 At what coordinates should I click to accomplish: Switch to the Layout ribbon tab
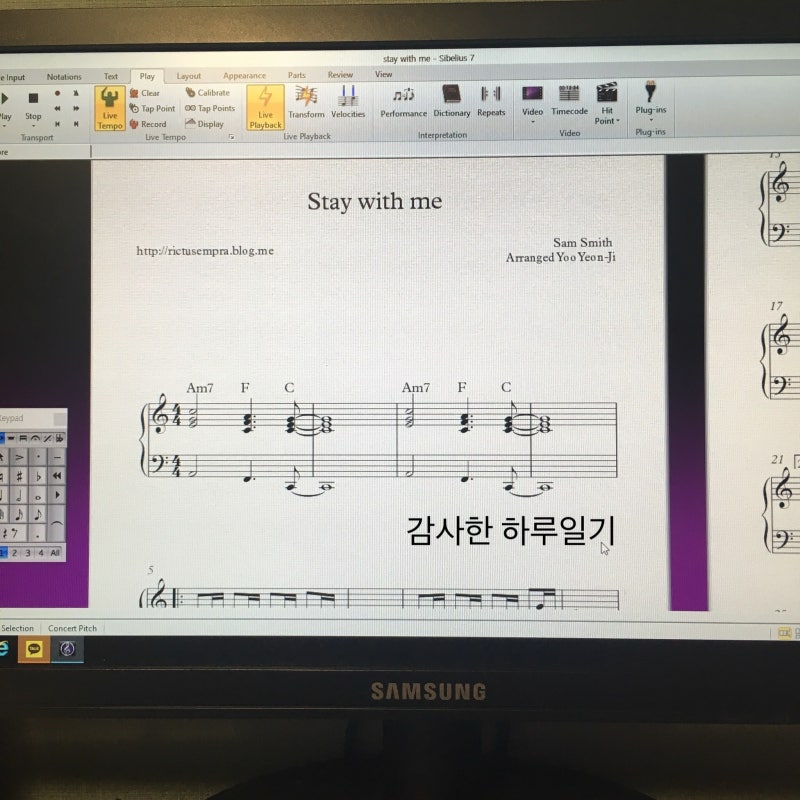[189, 76]
